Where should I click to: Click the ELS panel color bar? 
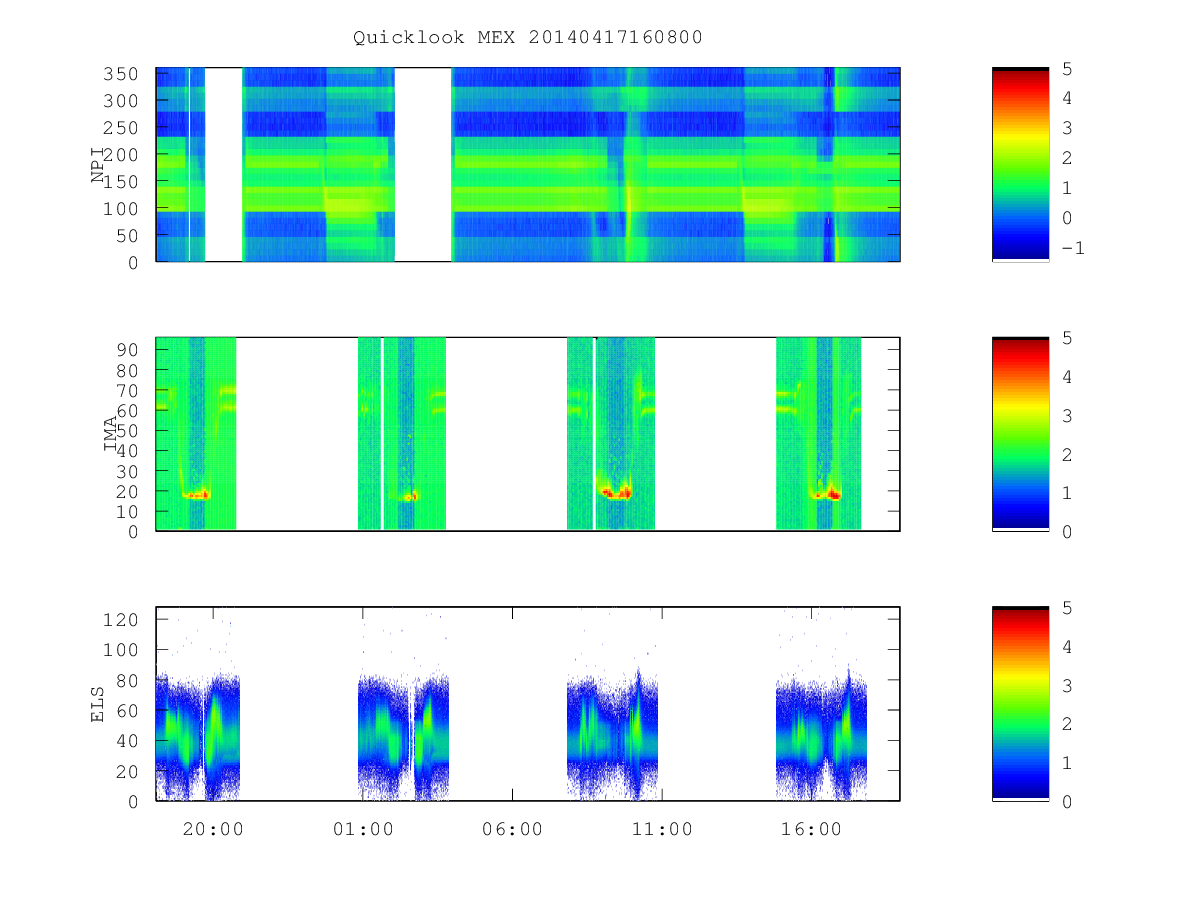click(1020, 704)
